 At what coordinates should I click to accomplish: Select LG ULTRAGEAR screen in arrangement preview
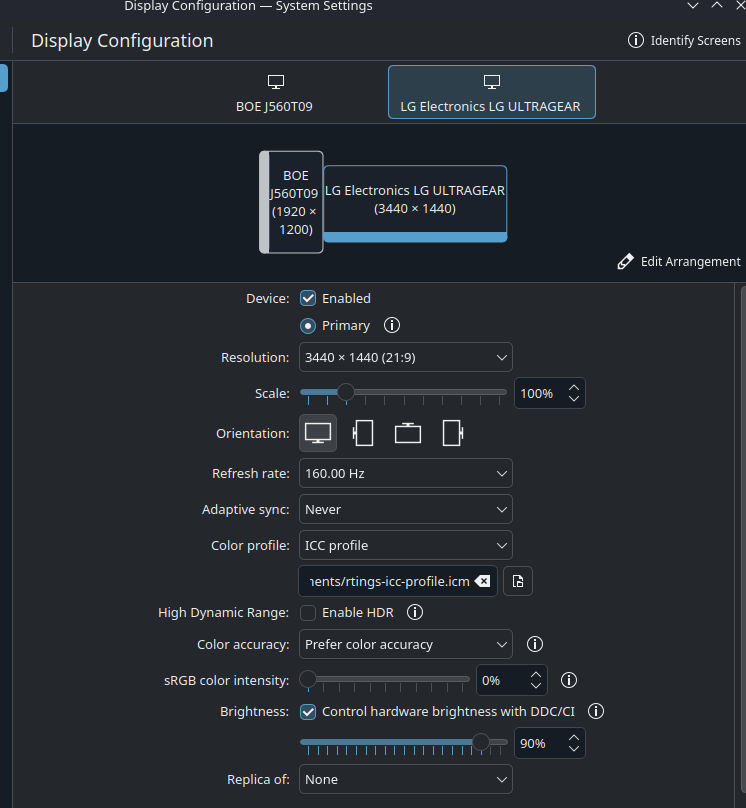415,204
